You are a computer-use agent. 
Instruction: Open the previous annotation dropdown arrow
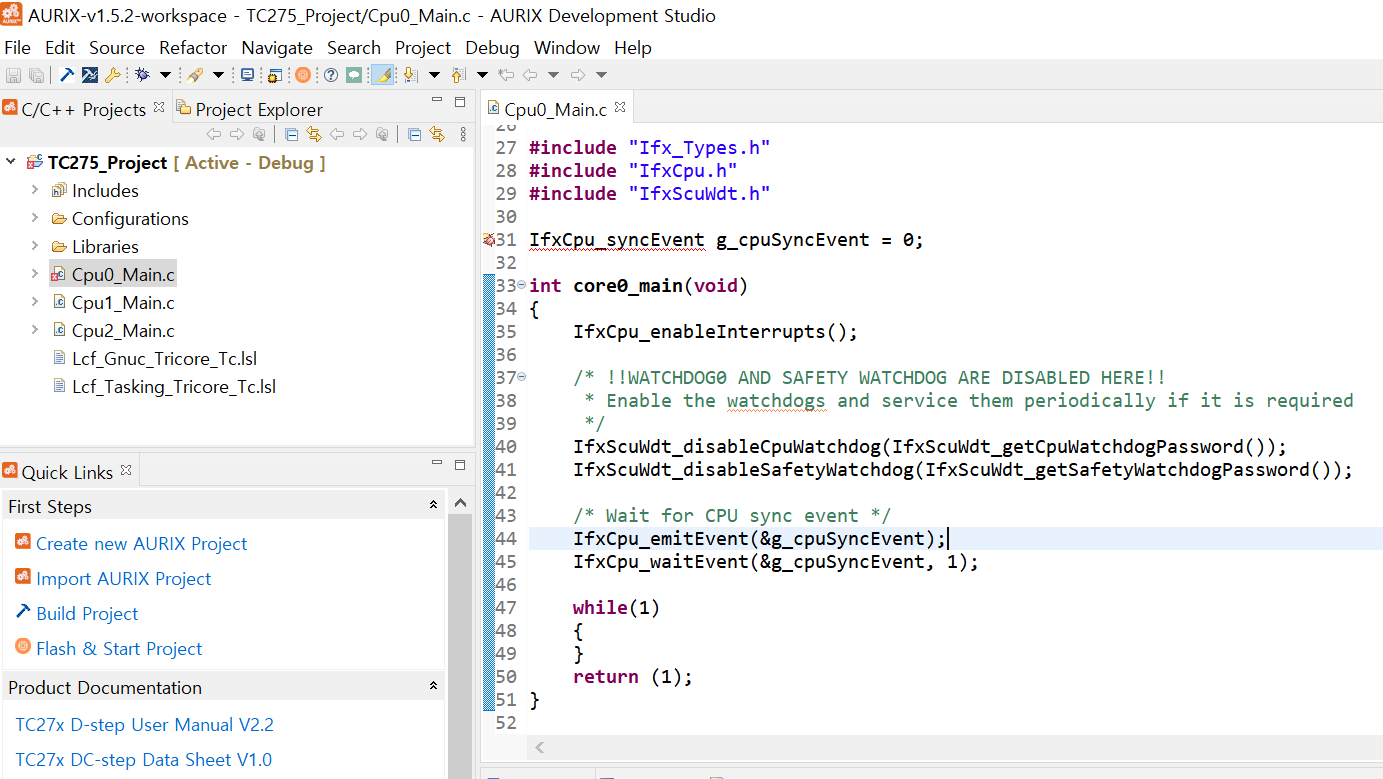[482, 75]
